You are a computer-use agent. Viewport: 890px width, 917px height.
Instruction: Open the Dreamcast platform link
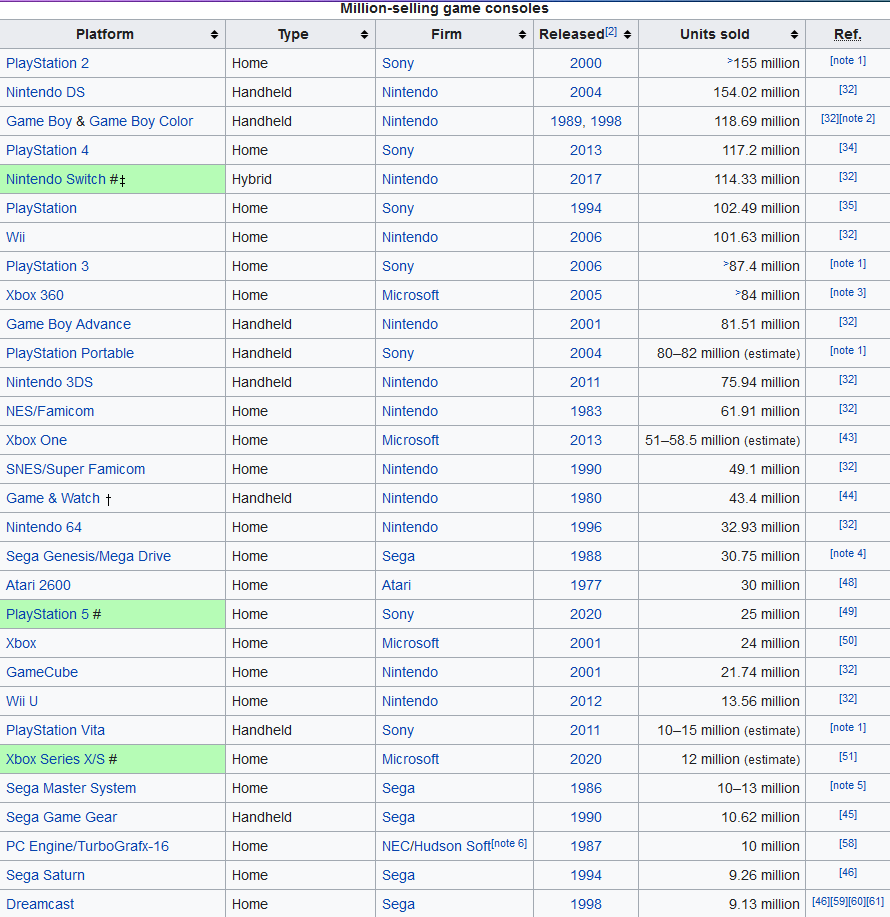(x=40, y=904)
